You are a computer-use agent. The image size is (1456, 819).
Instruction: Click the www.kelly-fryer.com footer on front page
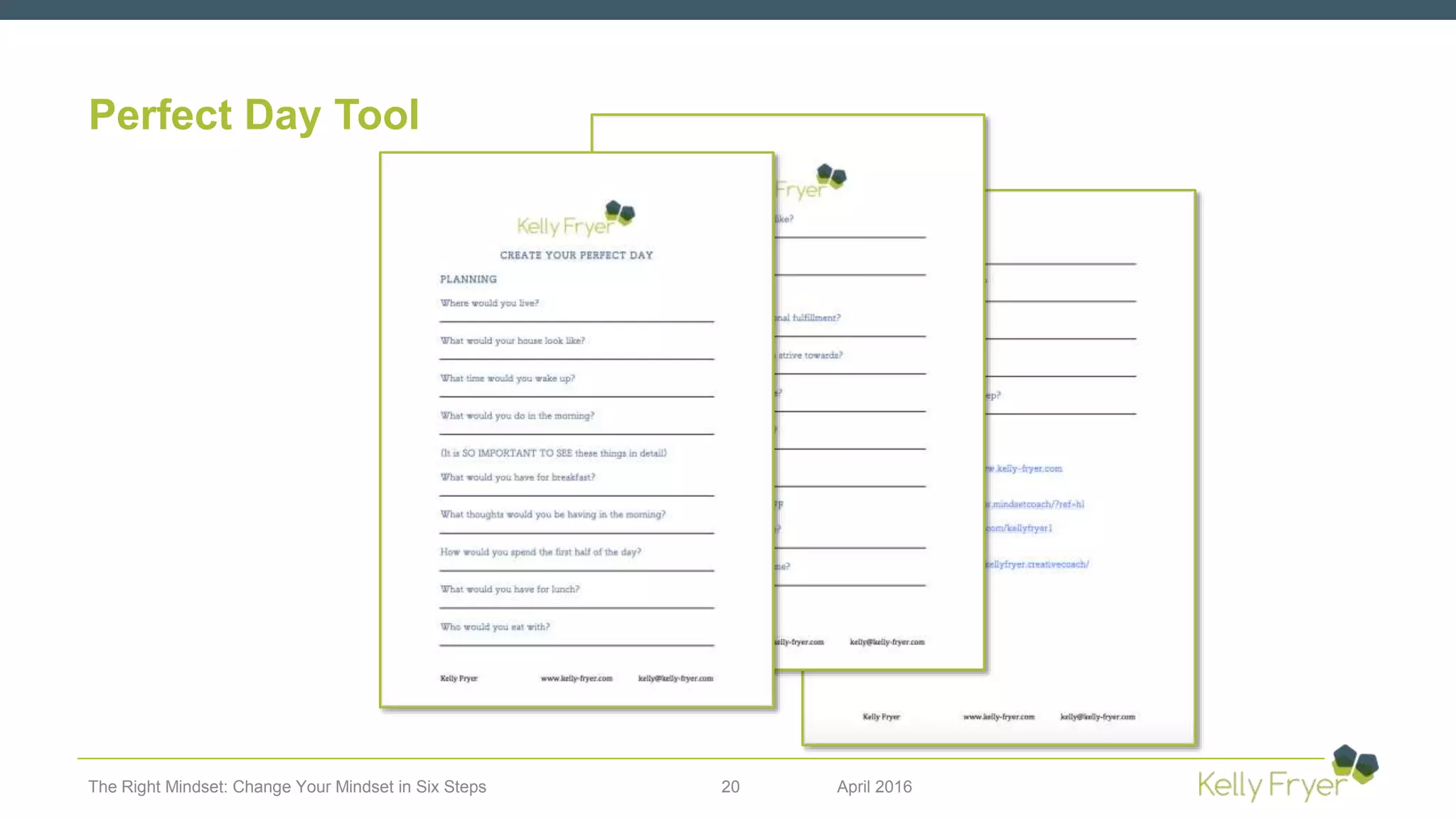tap(576, 678)
